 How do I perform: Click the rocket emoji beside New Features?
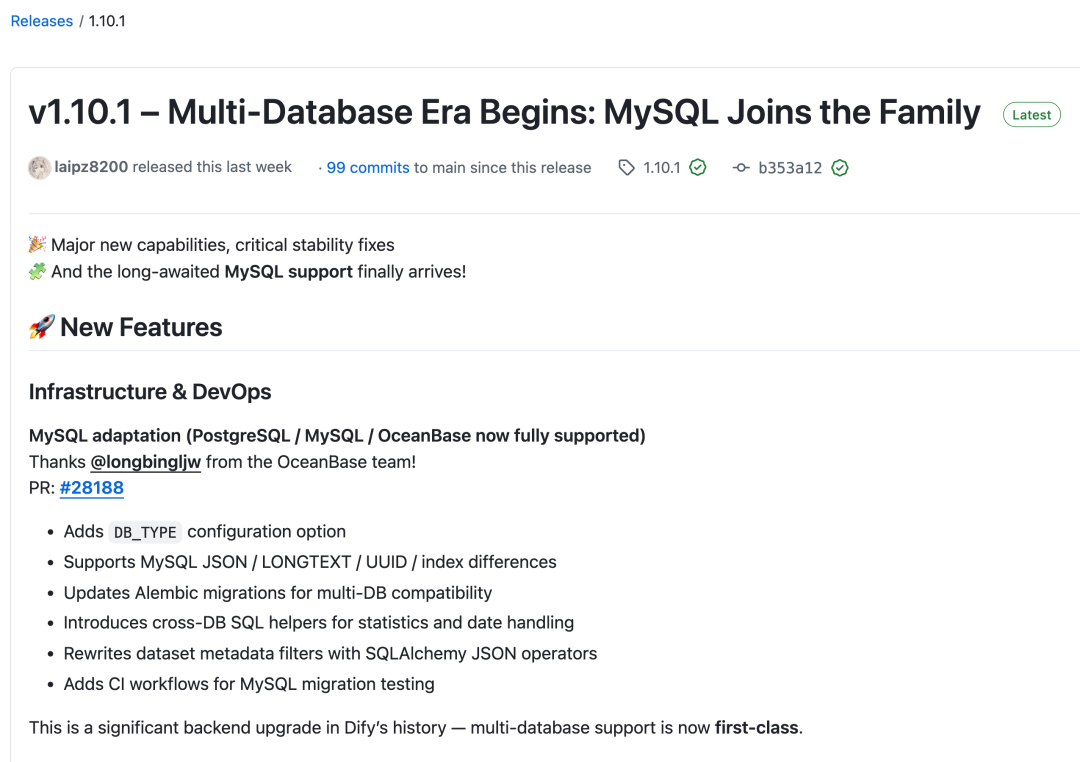click(41, 327)
